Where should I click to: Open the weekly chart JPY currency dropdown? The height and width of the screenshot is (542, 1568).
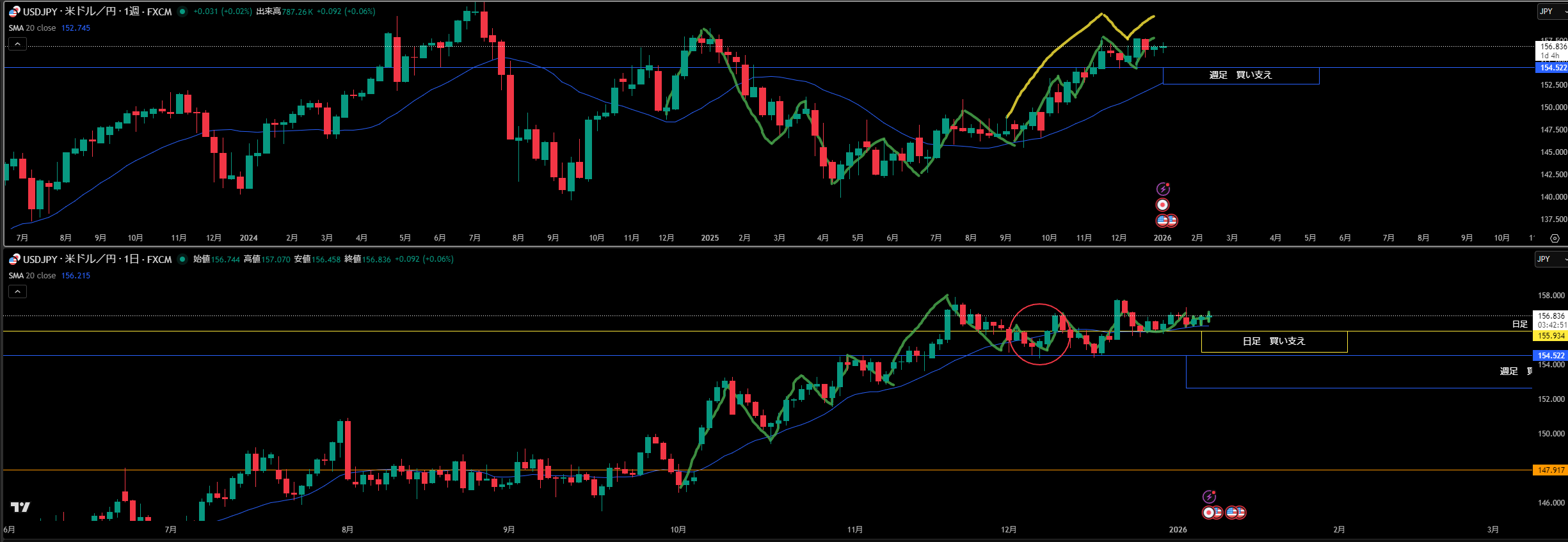pos(1551,12)
